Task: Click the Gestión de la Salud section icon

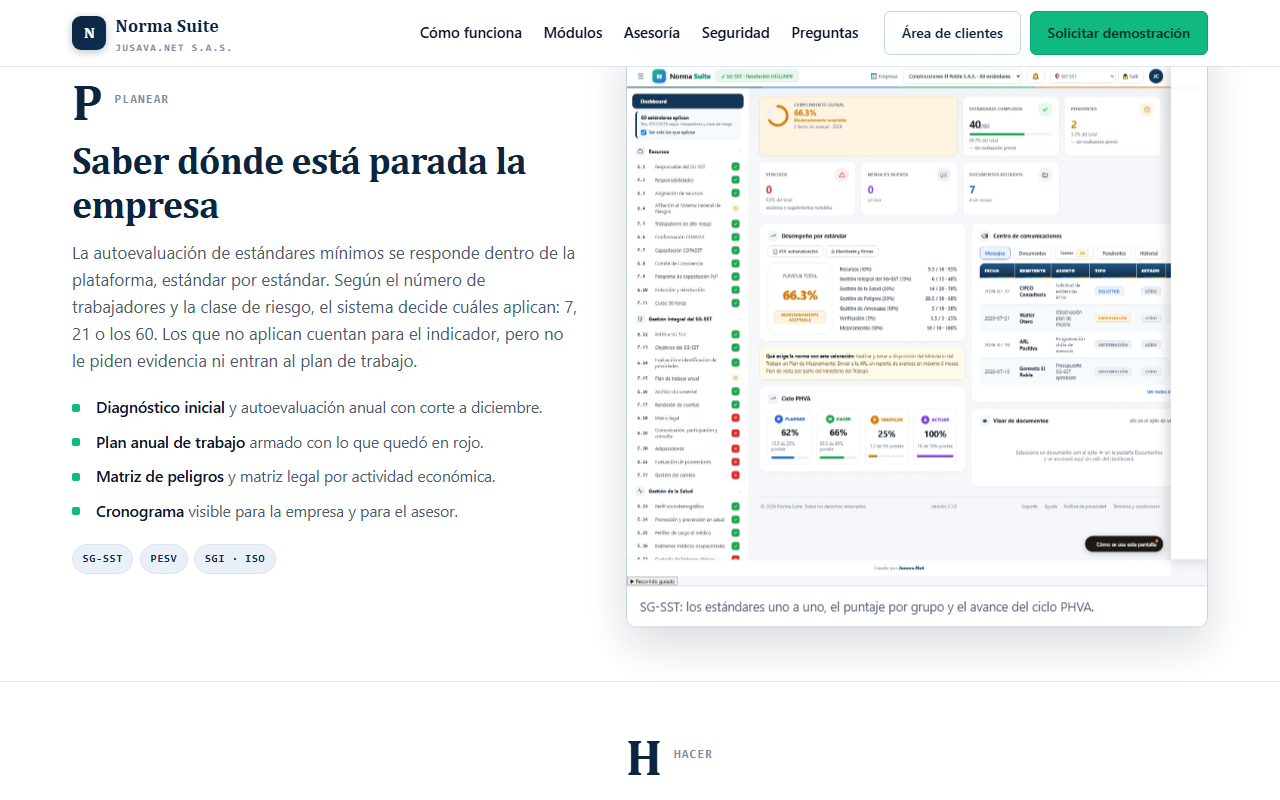Action: (x=639, y=491)
